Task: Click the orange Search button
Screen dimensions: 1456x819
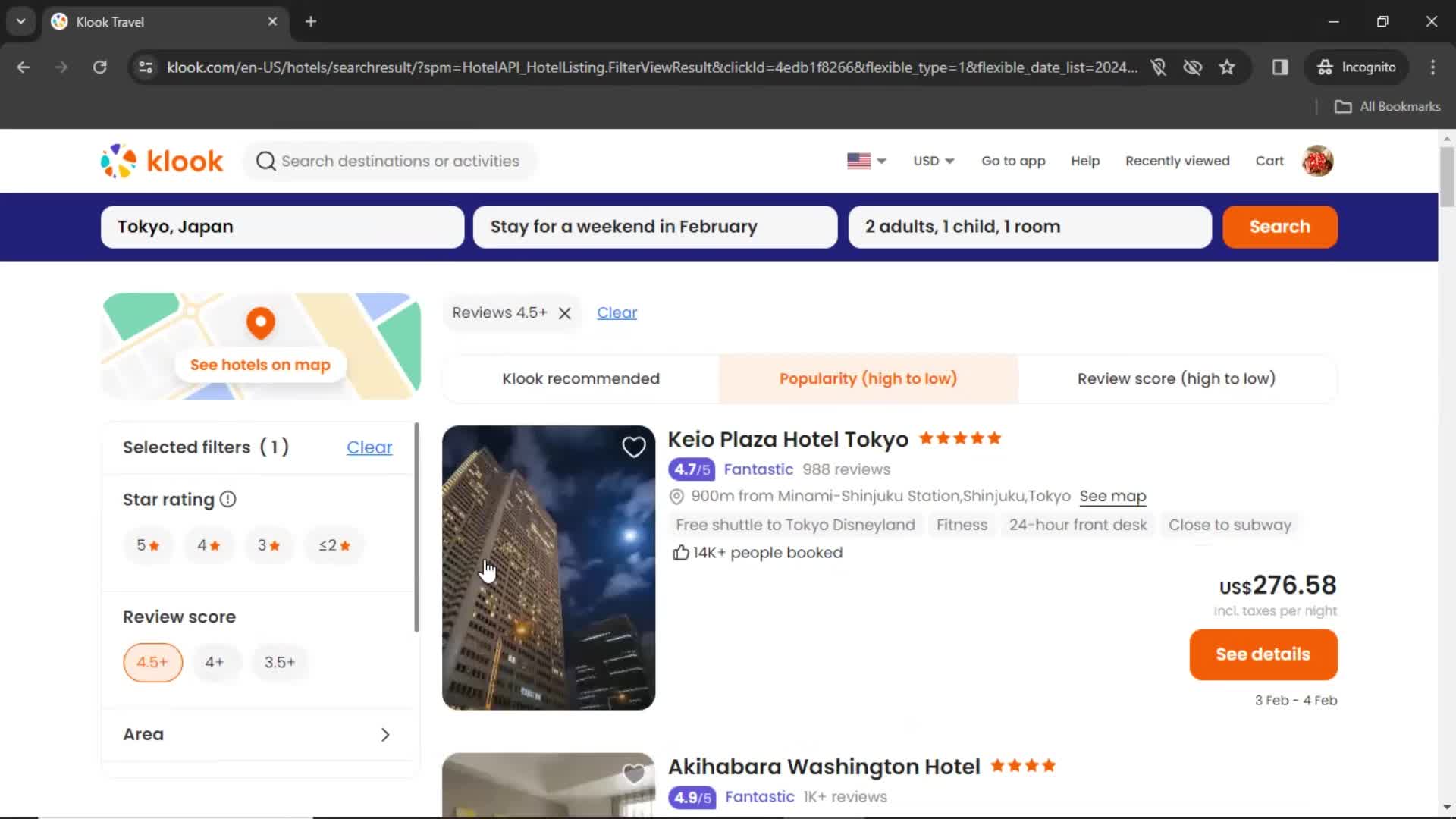Action: (1280, 227)
